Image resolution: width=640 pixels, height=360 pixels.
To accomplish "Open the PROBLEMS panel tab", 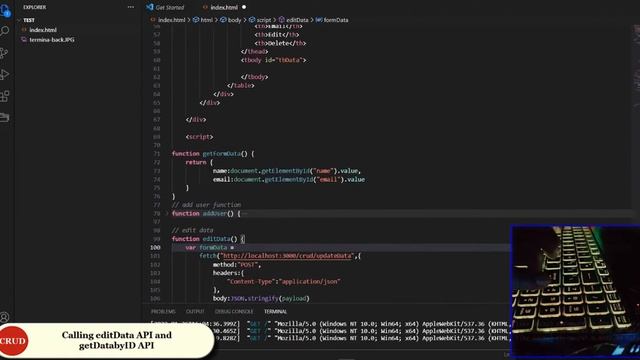I will (163, 311).
